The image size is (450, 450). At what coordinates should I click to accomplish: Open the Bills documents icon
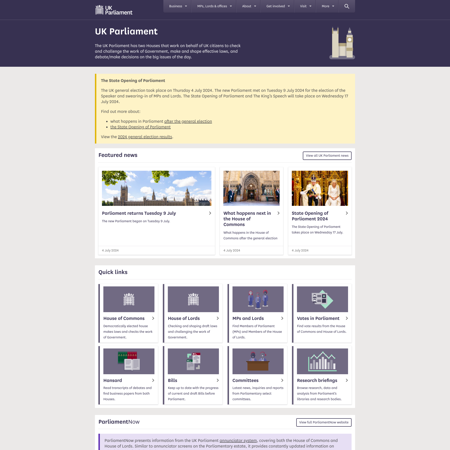pyautogui.click(x=193, y=361)
